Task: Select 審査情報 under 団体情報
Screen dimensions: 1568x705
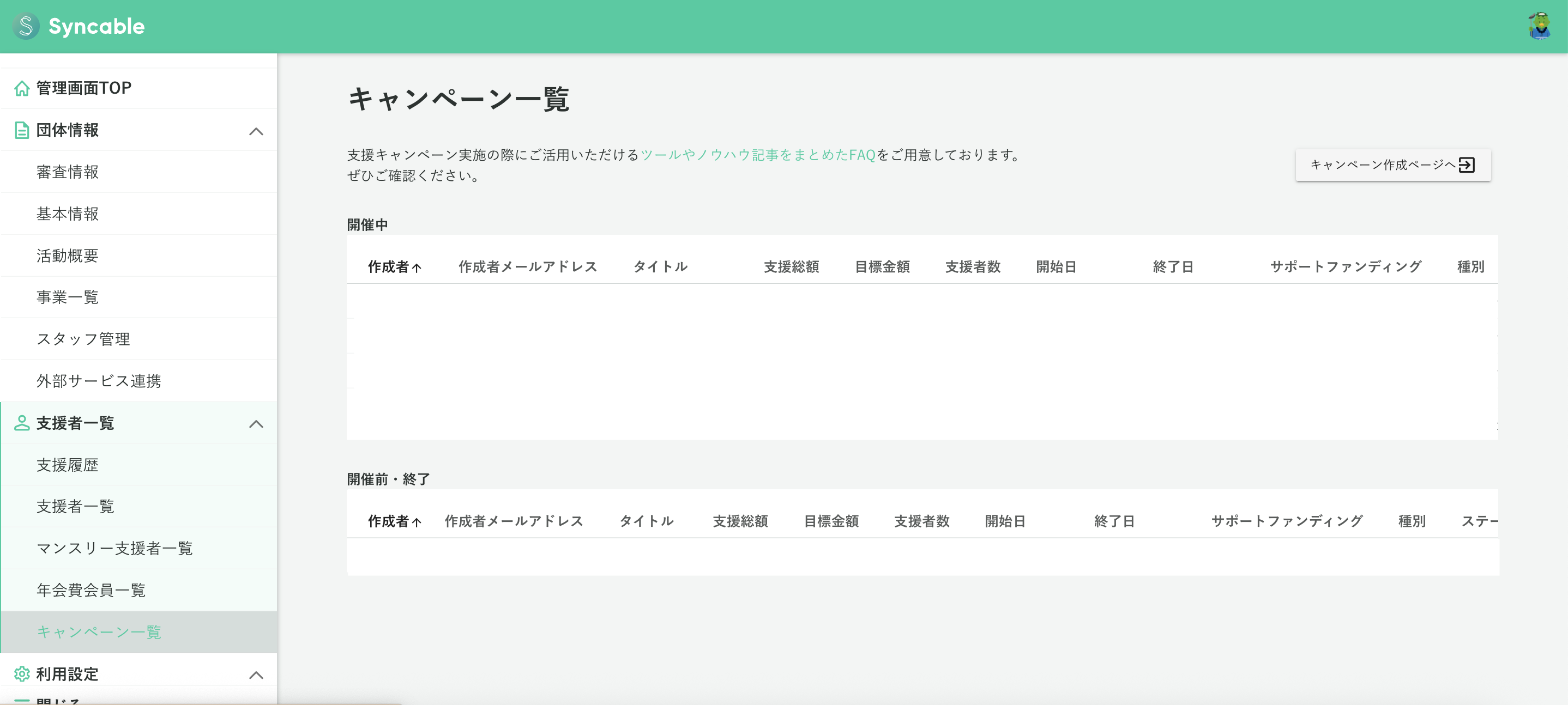Action: (67, 172)
